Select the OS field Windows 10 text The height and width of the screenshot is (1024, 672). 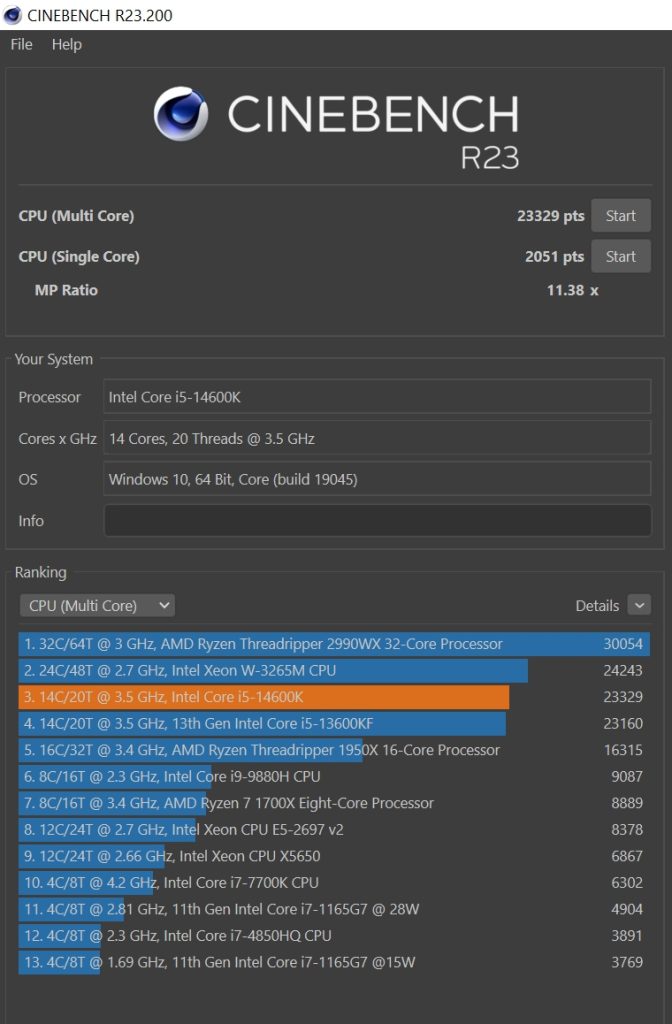377,479
